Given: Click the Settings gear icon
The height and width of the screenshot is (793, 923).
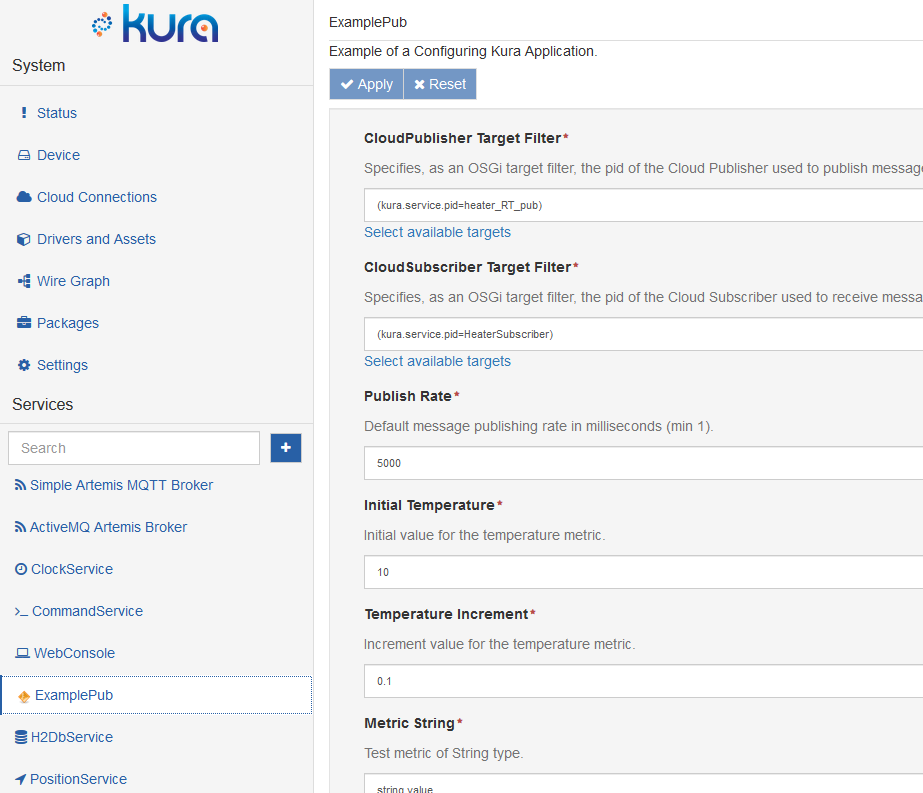Looking at the screenshot, I should coord(24,365).
